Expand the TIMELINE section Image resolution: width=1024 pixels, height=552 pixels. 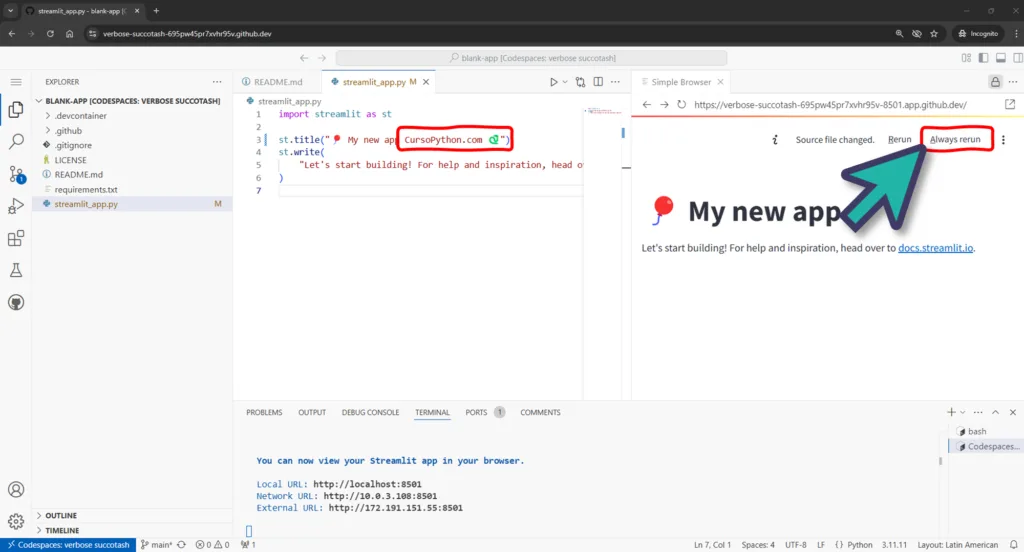(x=61, y=531)
